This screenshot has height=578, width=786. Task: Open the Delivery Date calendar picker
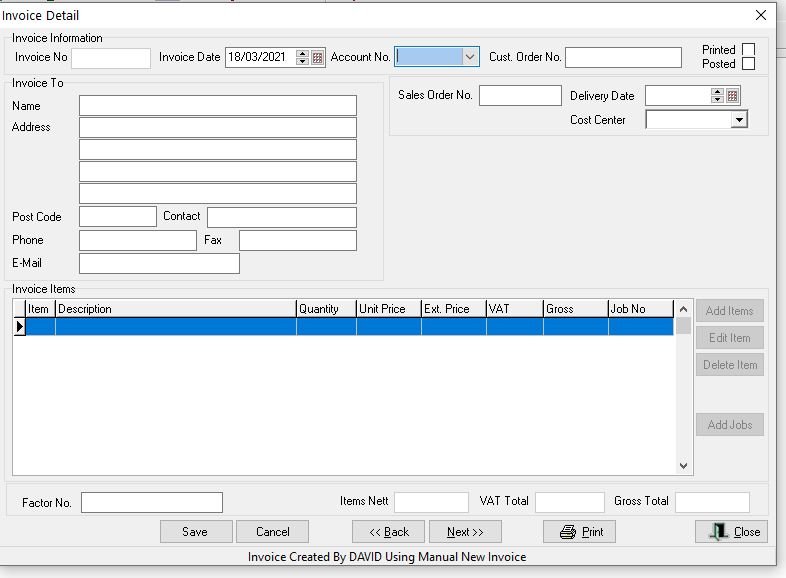732,96
